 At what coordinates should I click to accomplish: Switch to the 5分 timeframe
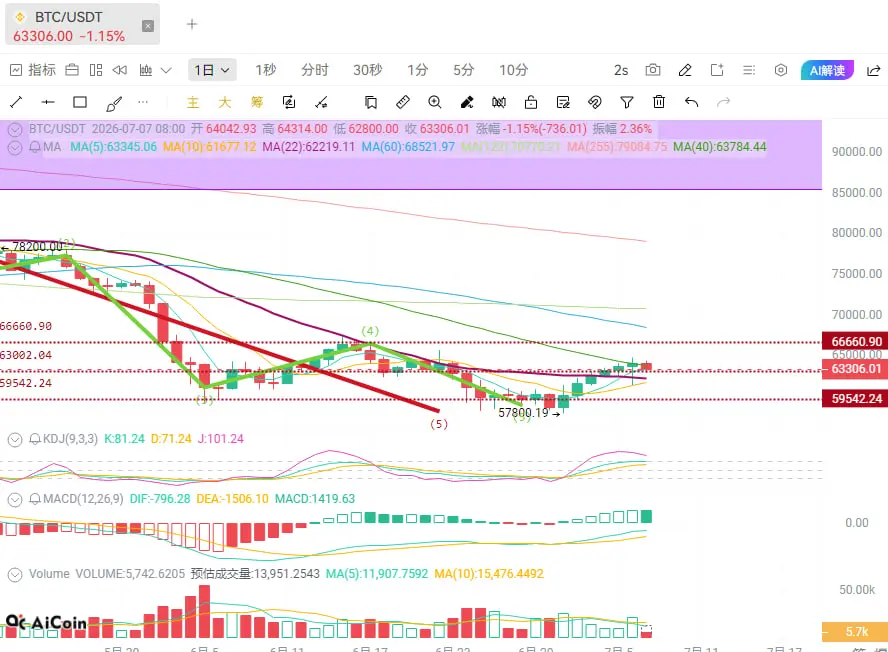point(463,70)
